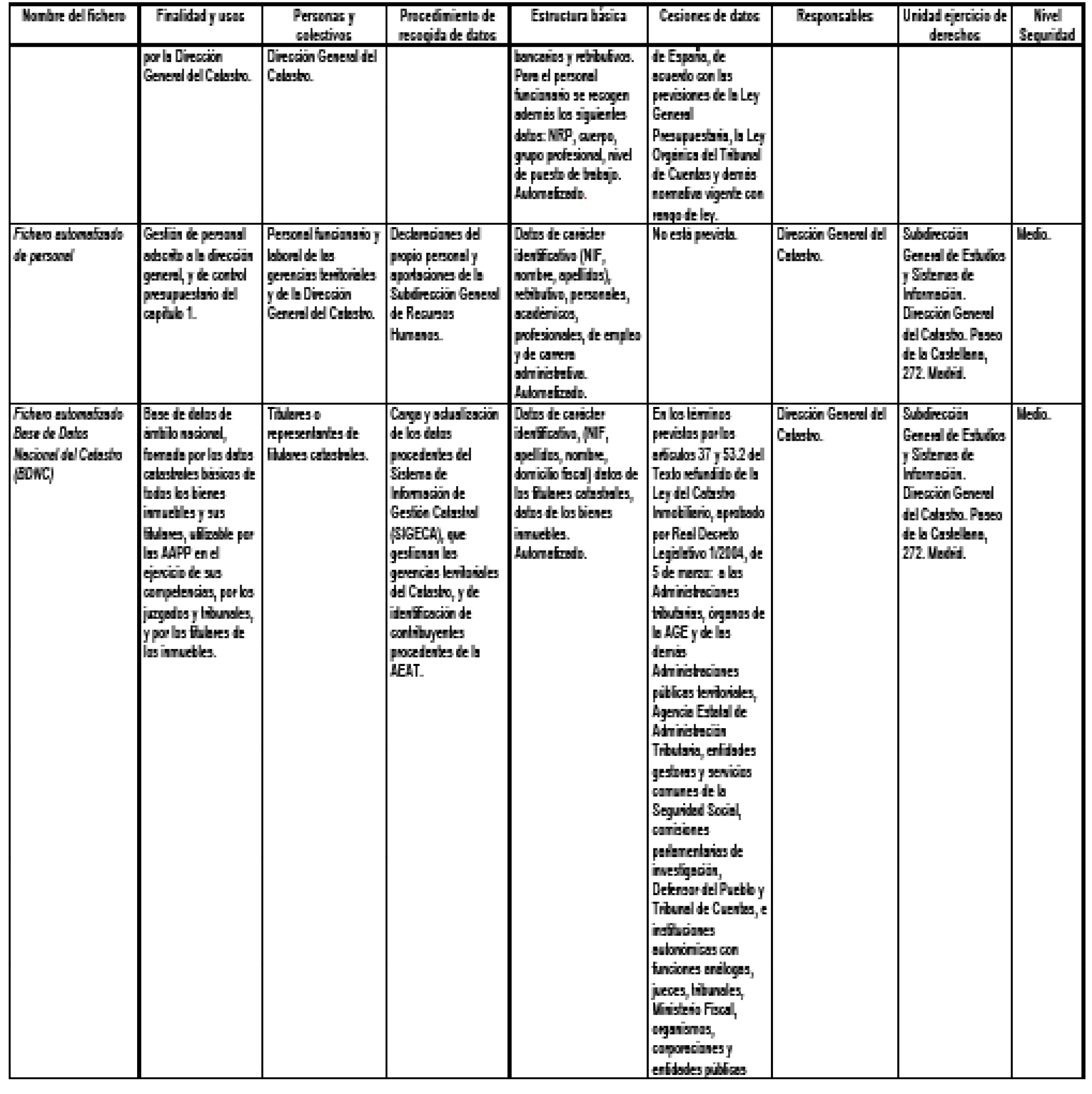Click the 'Procedimiento de recogida de datos' header

(x=447, y=24)
